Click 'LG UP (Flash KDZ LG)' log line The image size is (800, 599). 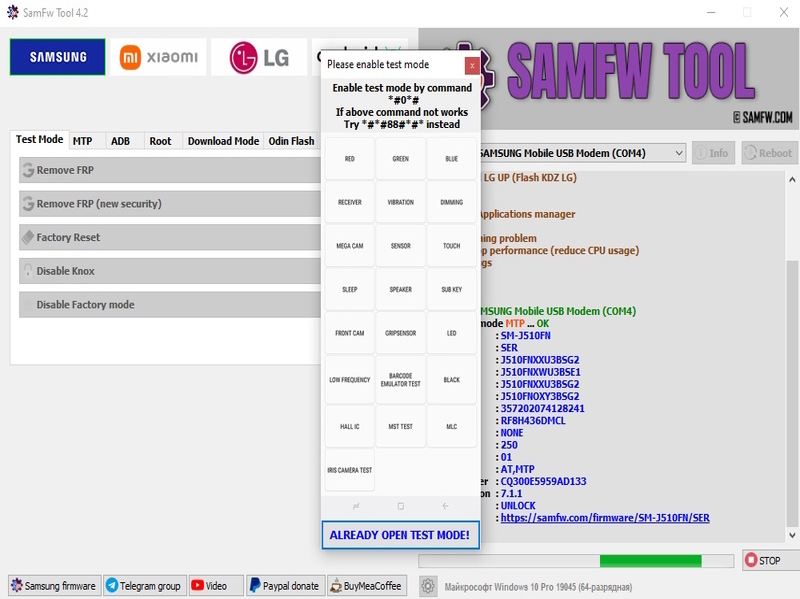click(530, 178)
